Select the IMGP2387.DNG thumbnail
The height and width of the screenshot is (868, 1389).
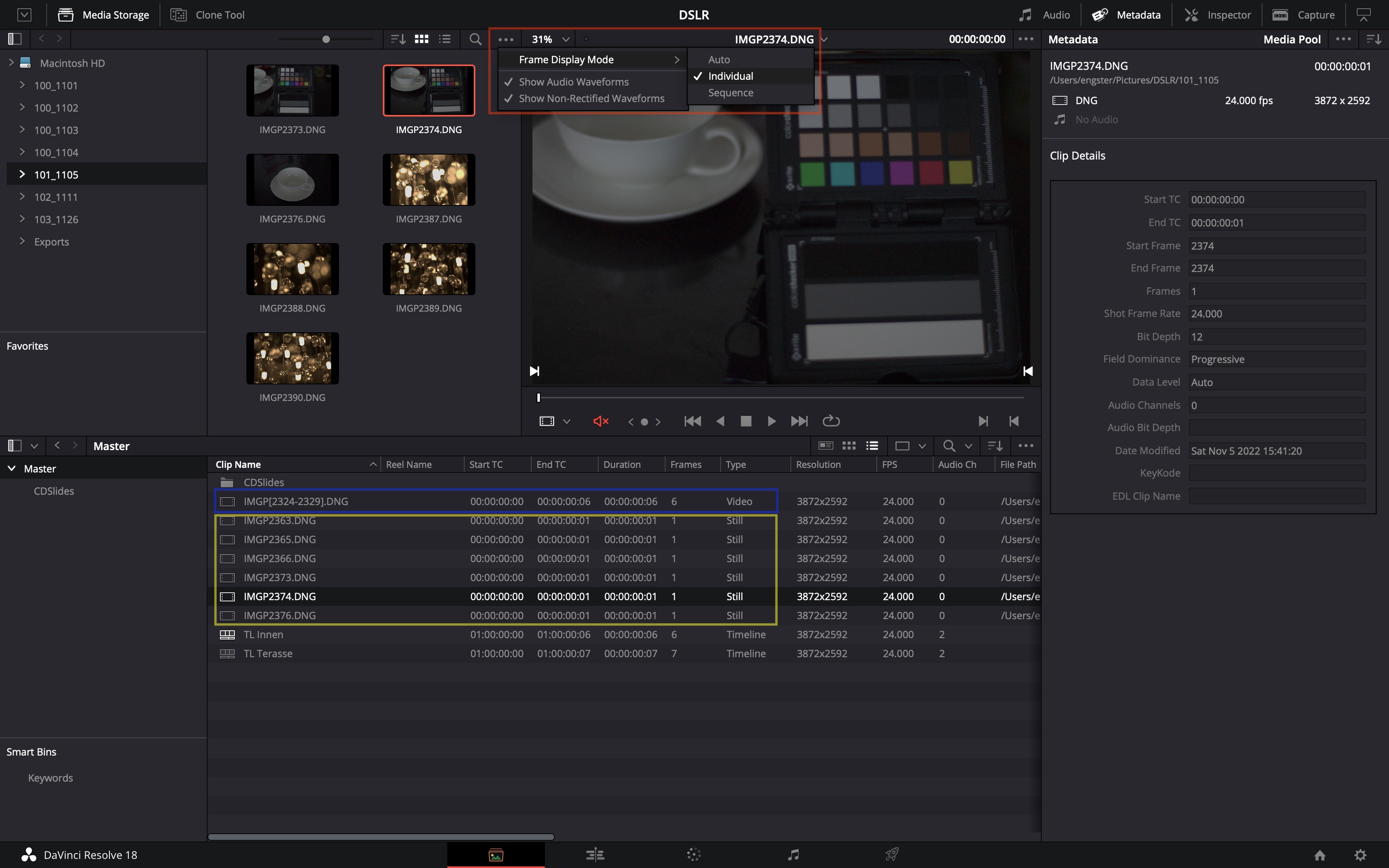pyautogui.click(x=429, y=180)
